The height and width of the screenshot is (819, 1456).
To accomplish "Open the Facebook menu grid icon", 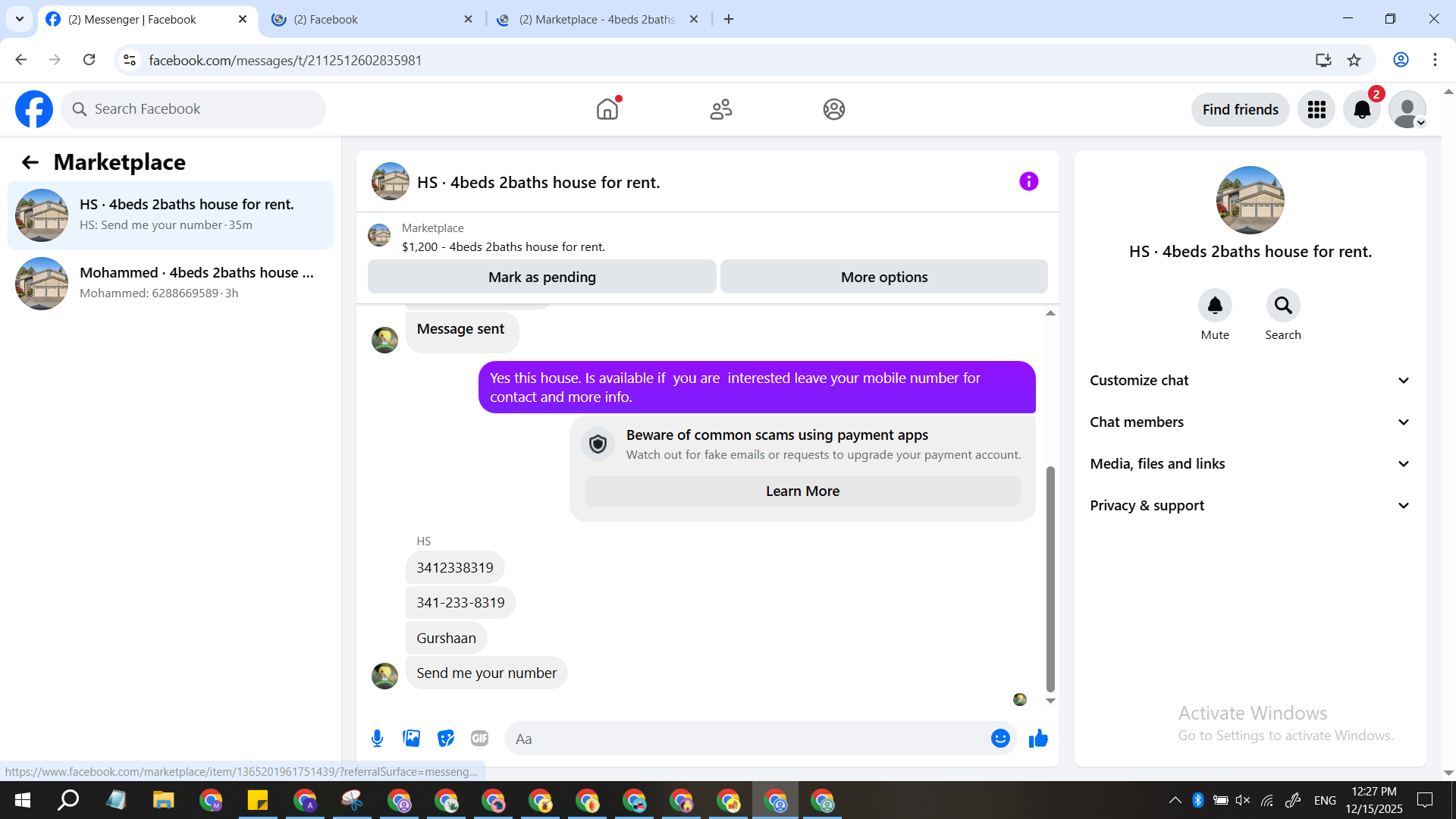I will tap(1316, 109).
